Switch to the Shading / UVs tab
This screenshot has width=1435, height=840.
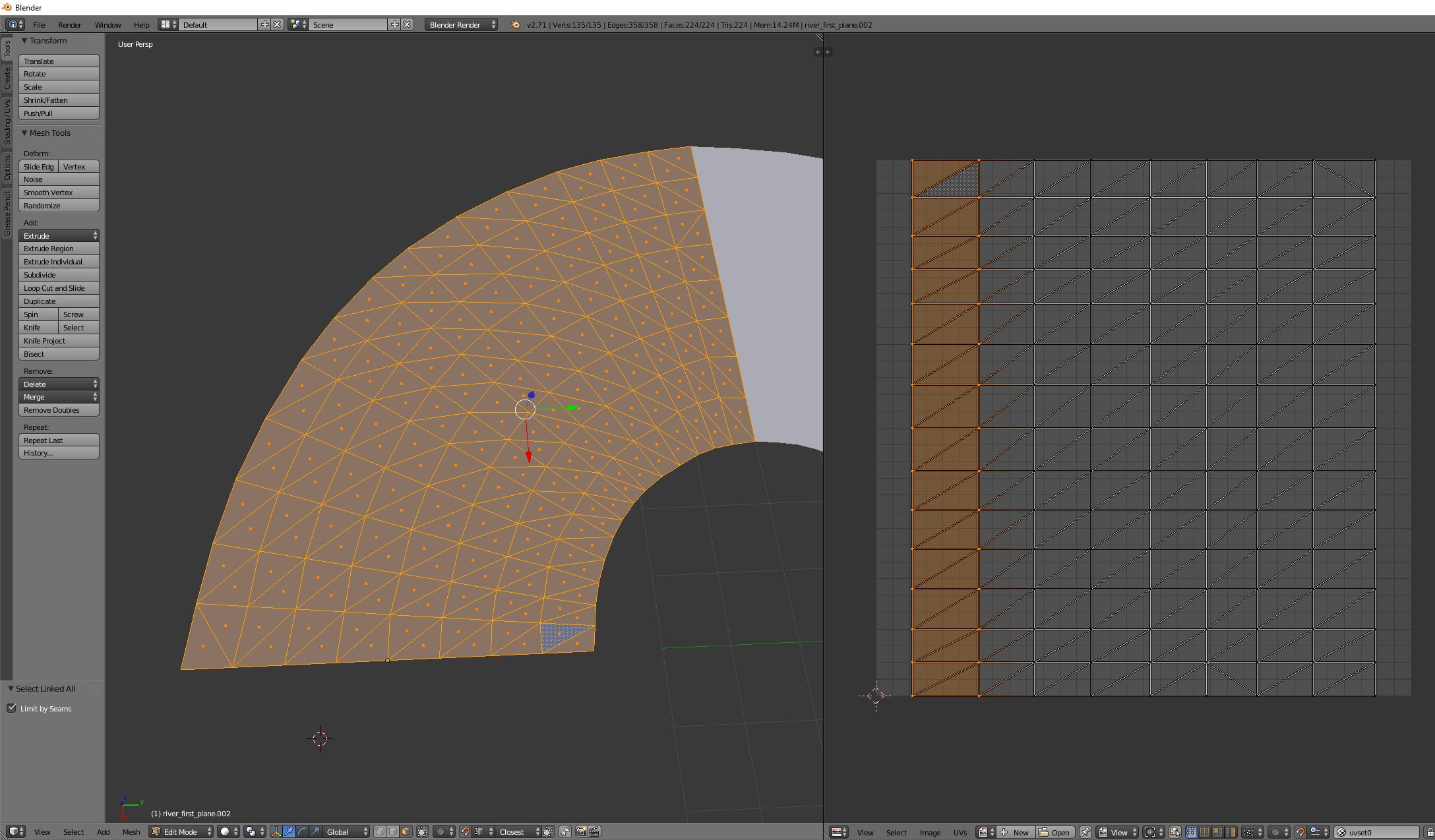click(x=7, y=123)
